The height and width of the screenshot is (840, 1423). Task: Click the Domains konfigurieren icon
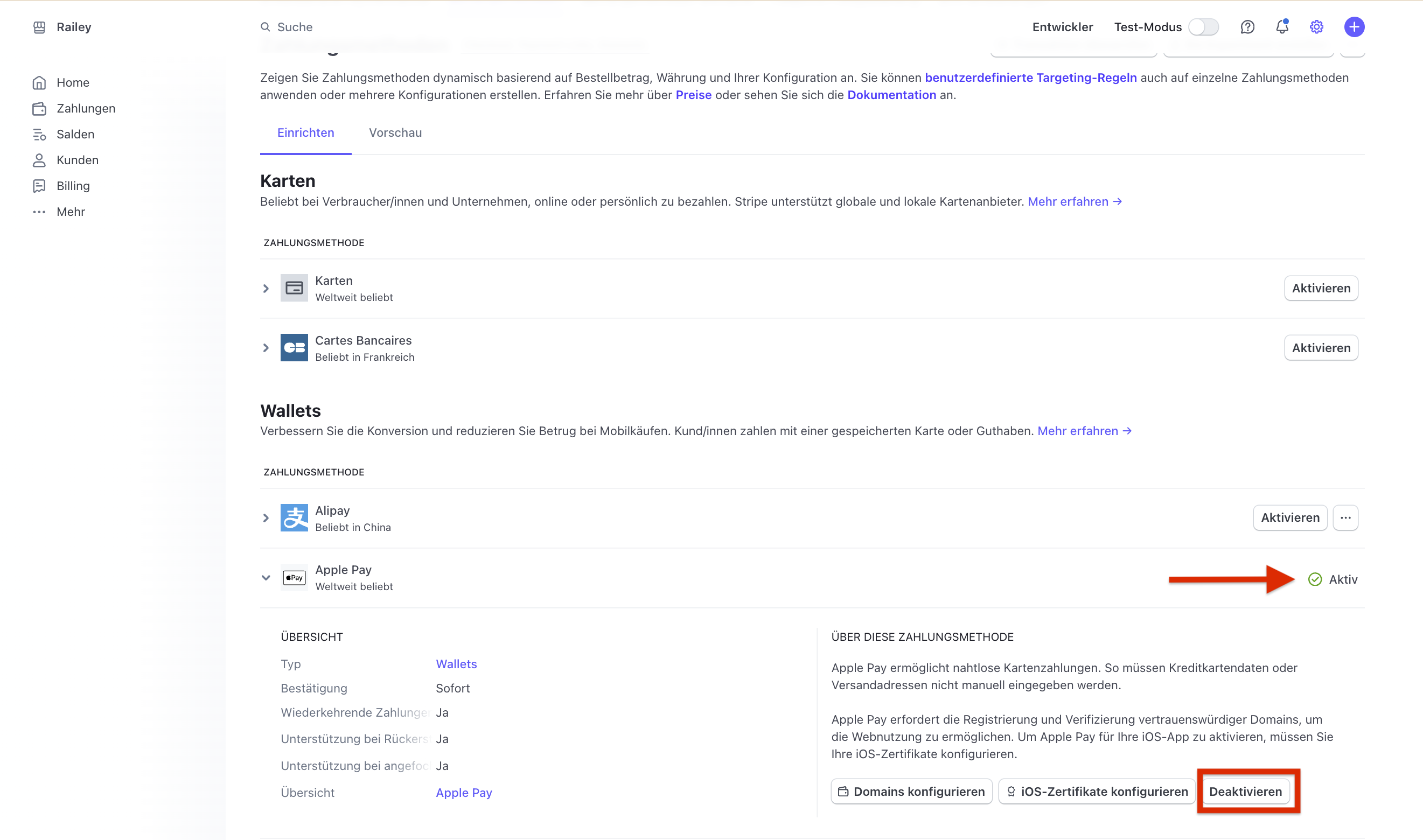pyautogui.click(x=843, y=792)
